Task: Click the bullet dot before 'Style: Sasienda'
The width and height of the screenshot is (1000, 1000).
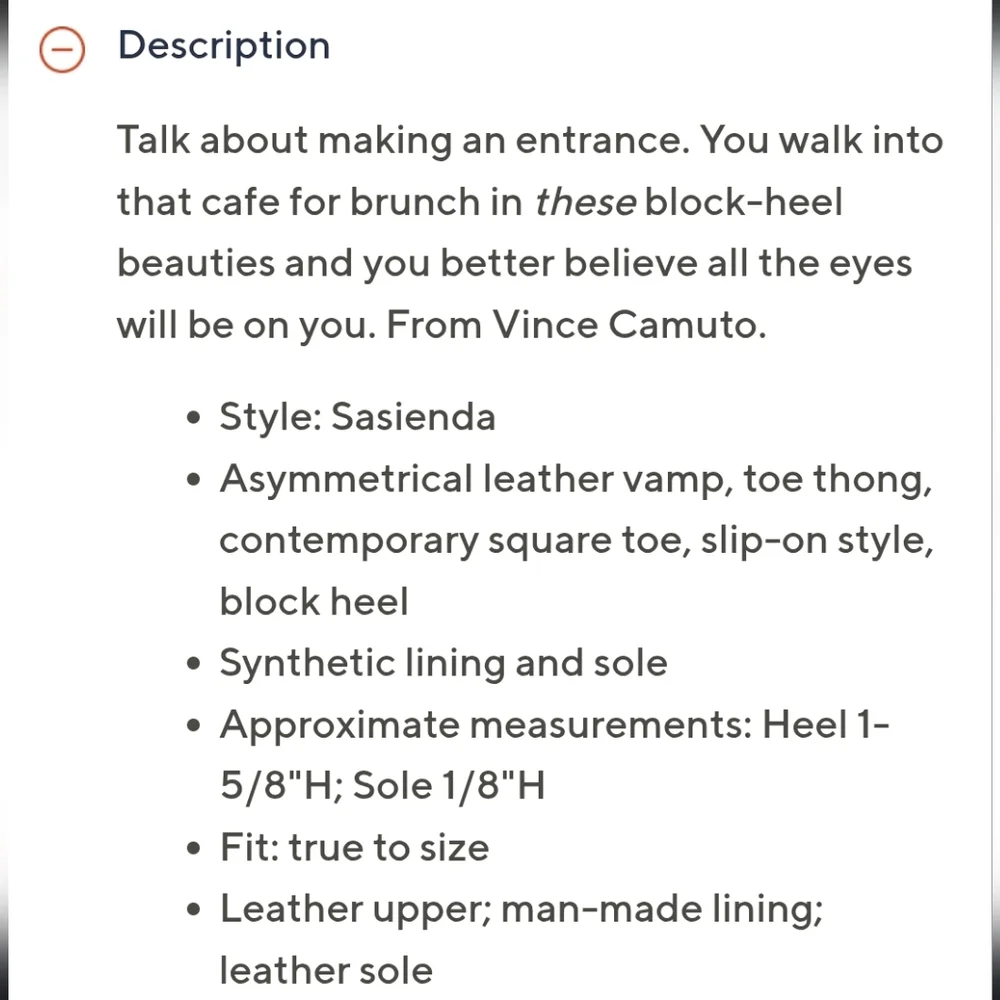Action: coord(194,418)
